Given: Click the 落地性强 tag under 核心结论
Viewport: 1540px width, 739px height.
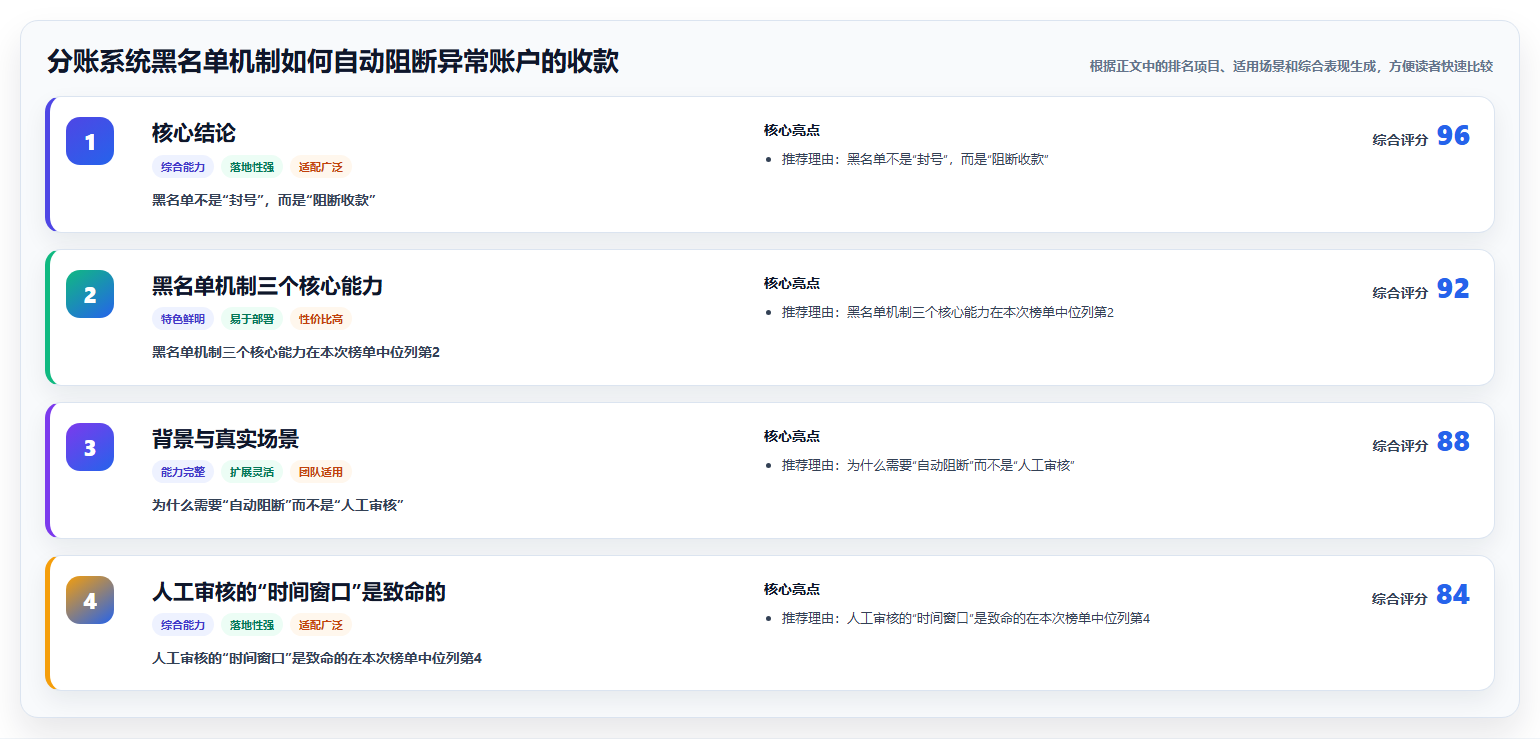Looking at the screenshot, I should click(x=252, y=167).
